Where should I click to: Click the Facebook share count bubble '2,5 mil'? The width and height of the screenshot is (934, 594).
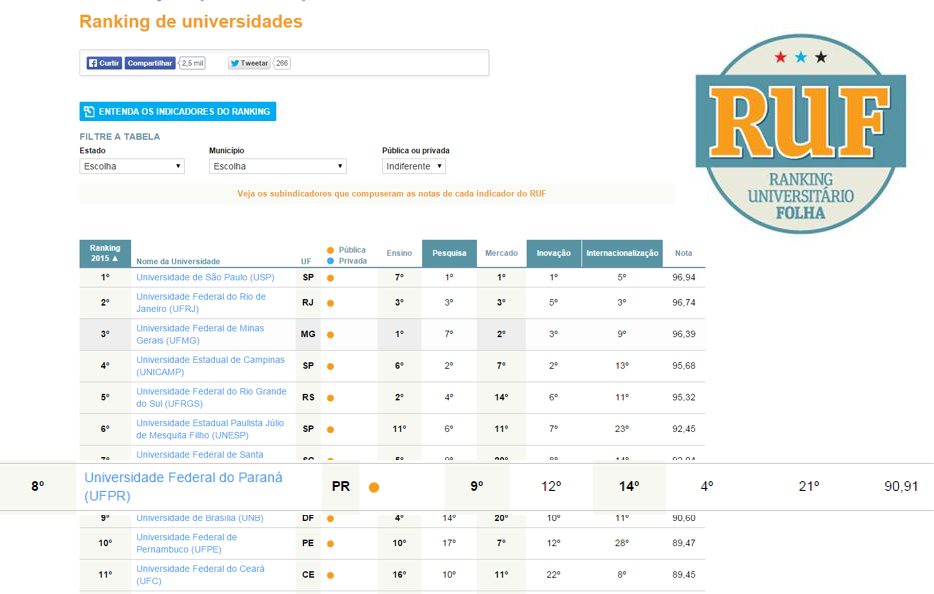click(x=192, y=63)
